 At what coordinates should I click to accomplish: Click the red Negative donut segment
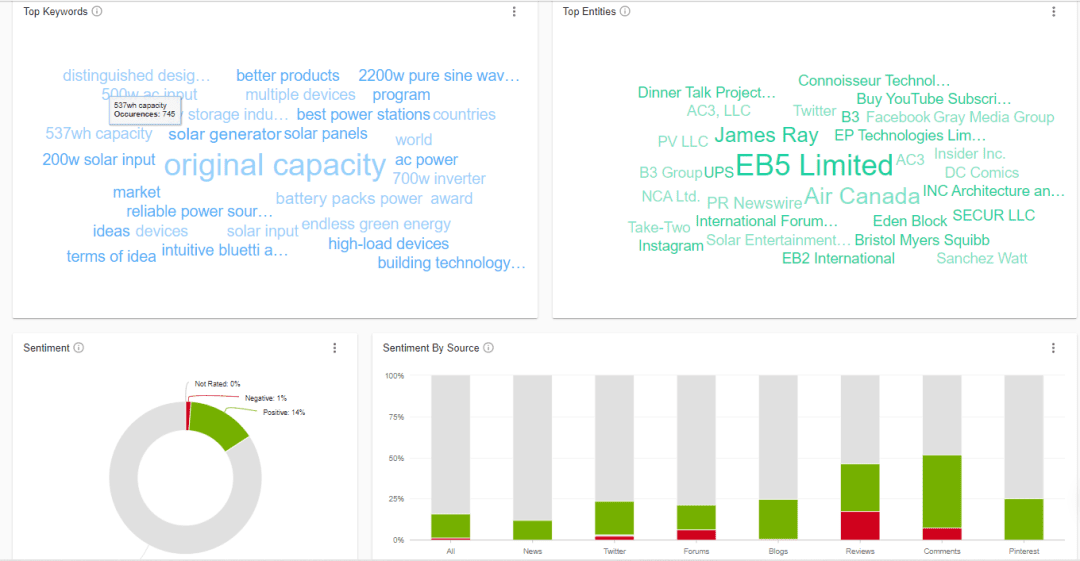point(188,416)
